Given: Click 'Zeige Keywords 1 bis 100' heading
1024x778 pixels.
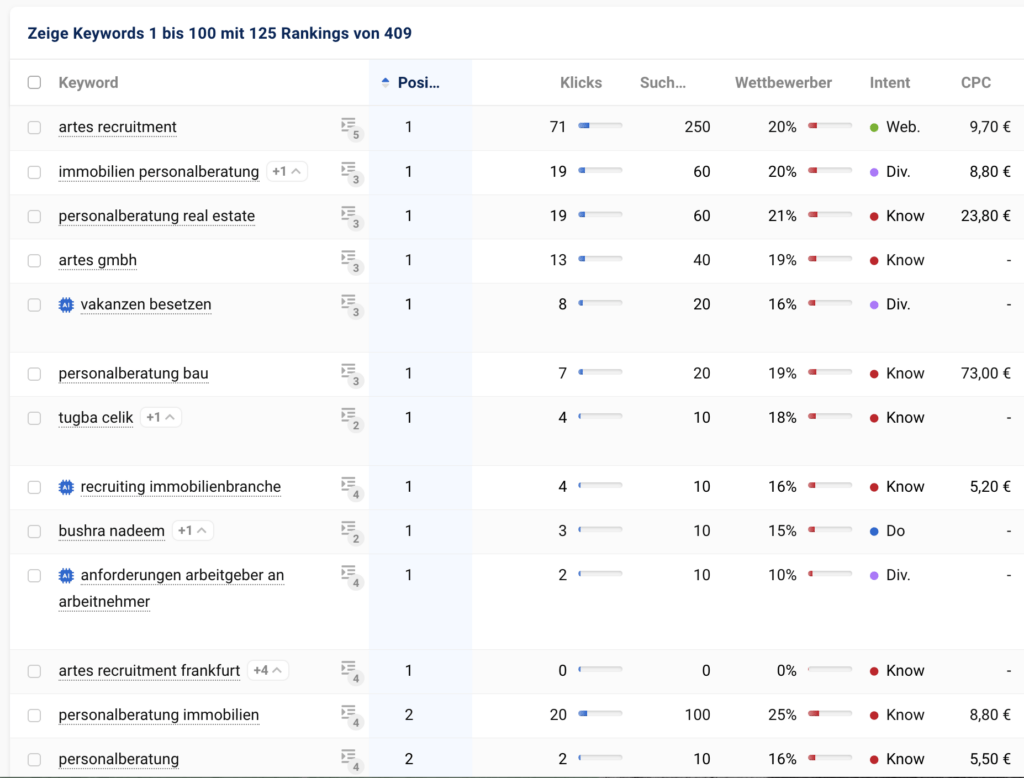Looking at the screenshot, I should pyautogui.click(x=219, y=33).
